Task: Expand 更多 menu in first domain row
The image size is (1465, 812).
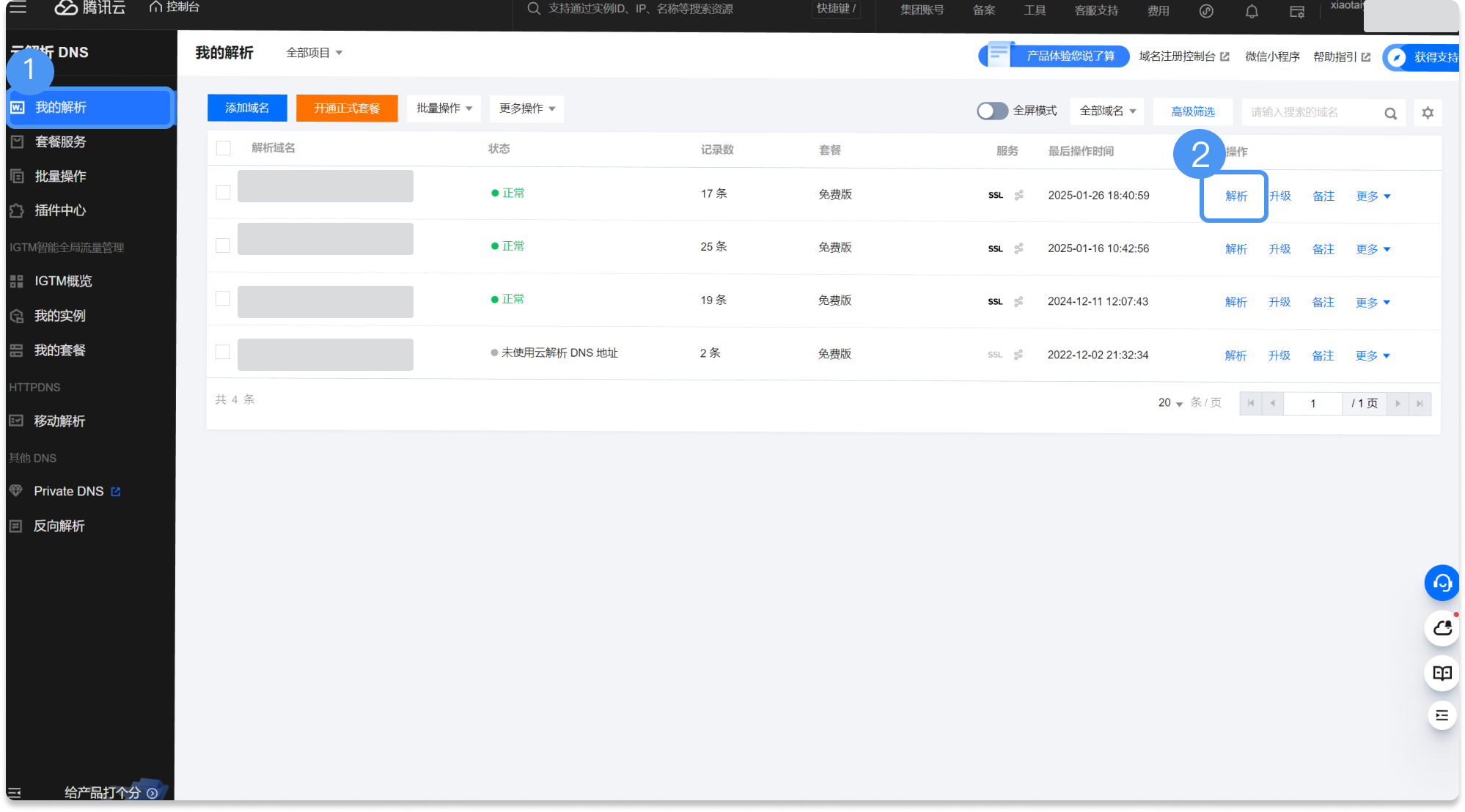Action: tap(1373, 196)
